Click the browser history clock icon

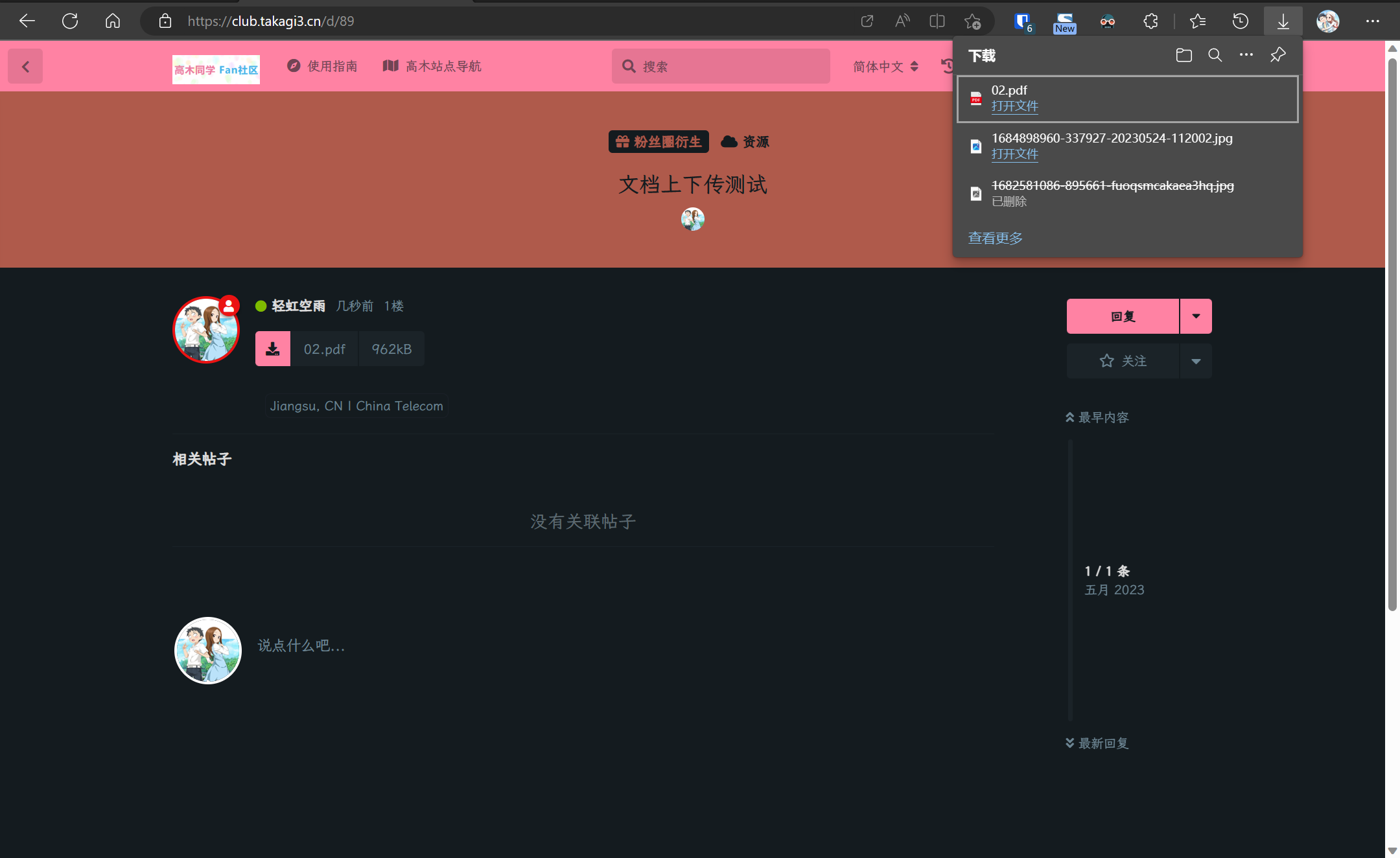[1240, 21]
